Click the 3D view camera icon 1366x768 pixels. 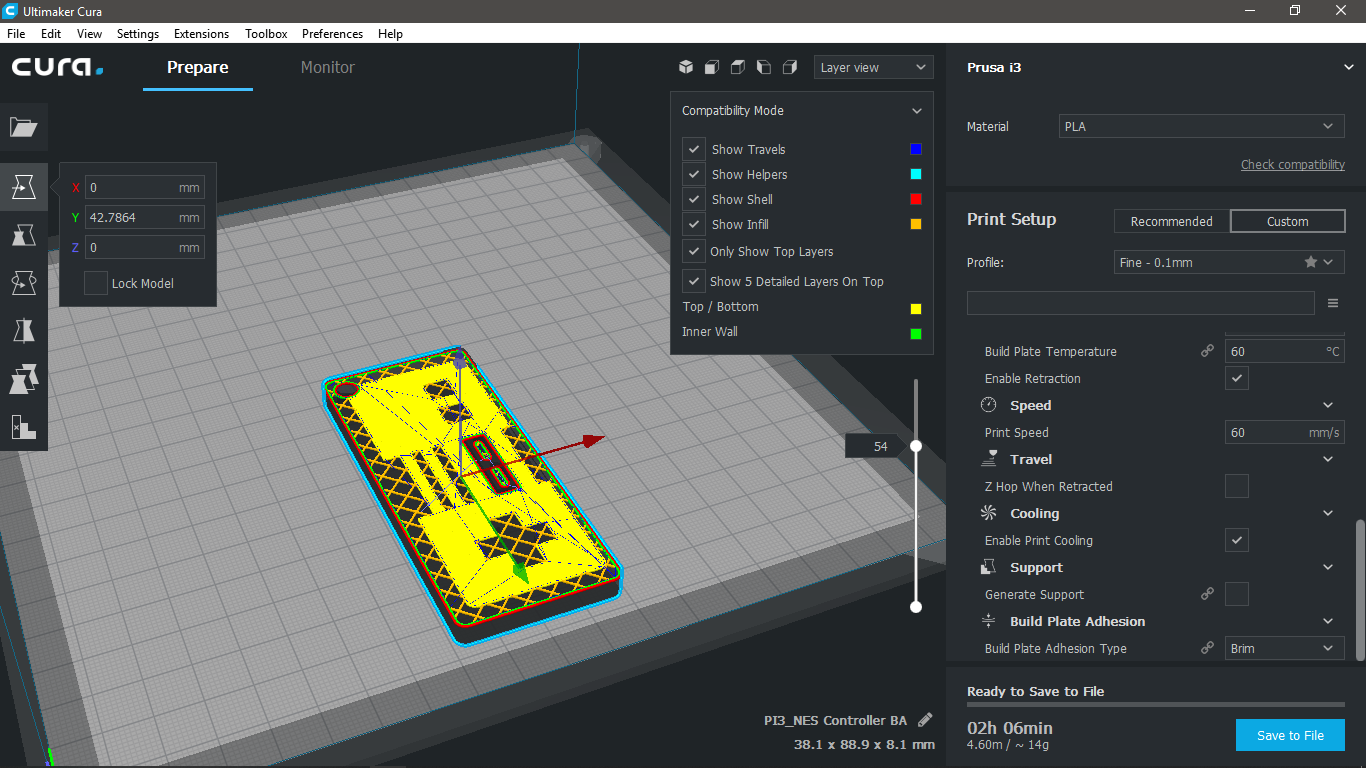(686, 67)
